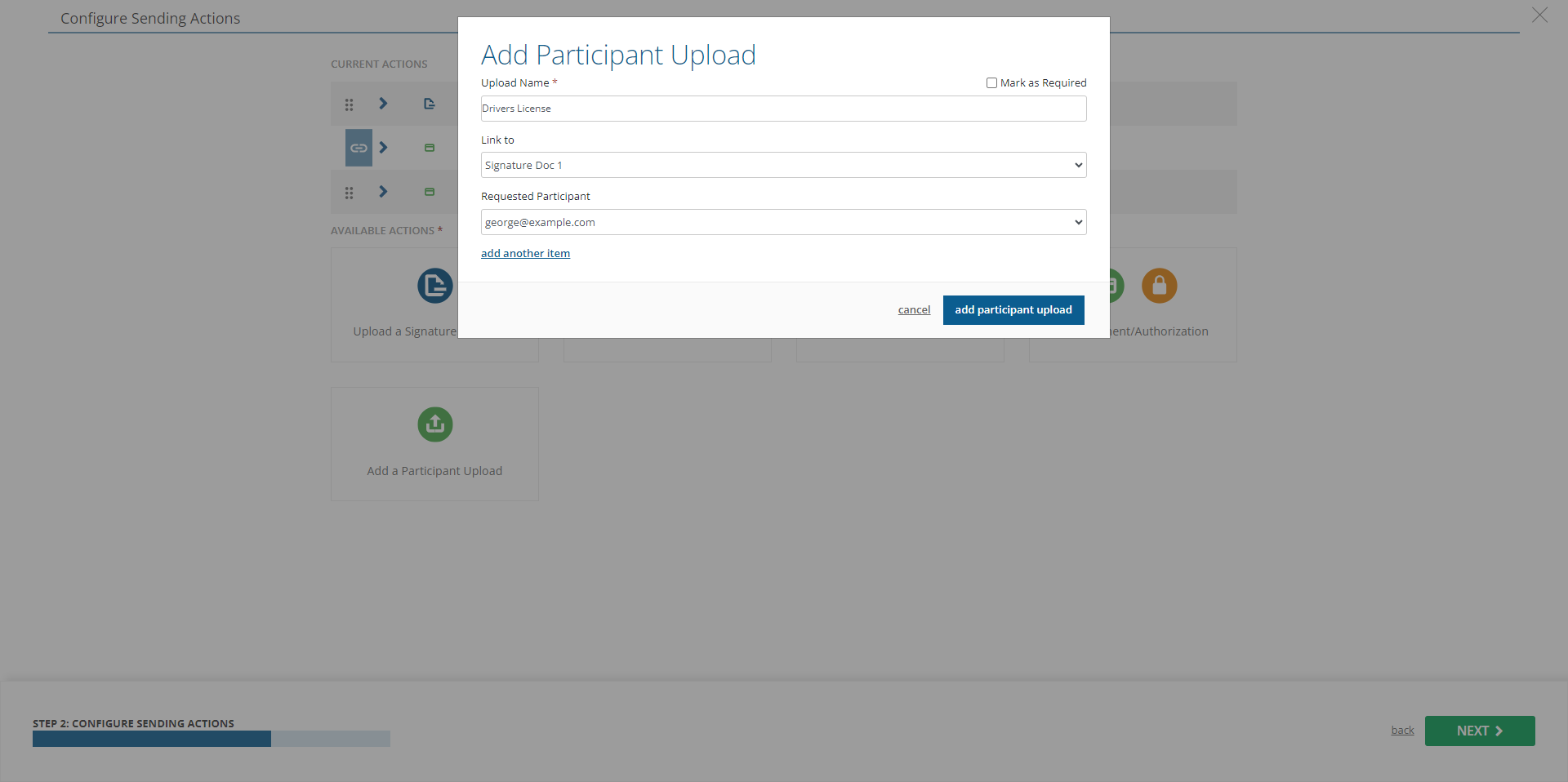Click the link chain icon in second action row
The height and width of the screenshot is (782, 1568).
click(359, 148)
